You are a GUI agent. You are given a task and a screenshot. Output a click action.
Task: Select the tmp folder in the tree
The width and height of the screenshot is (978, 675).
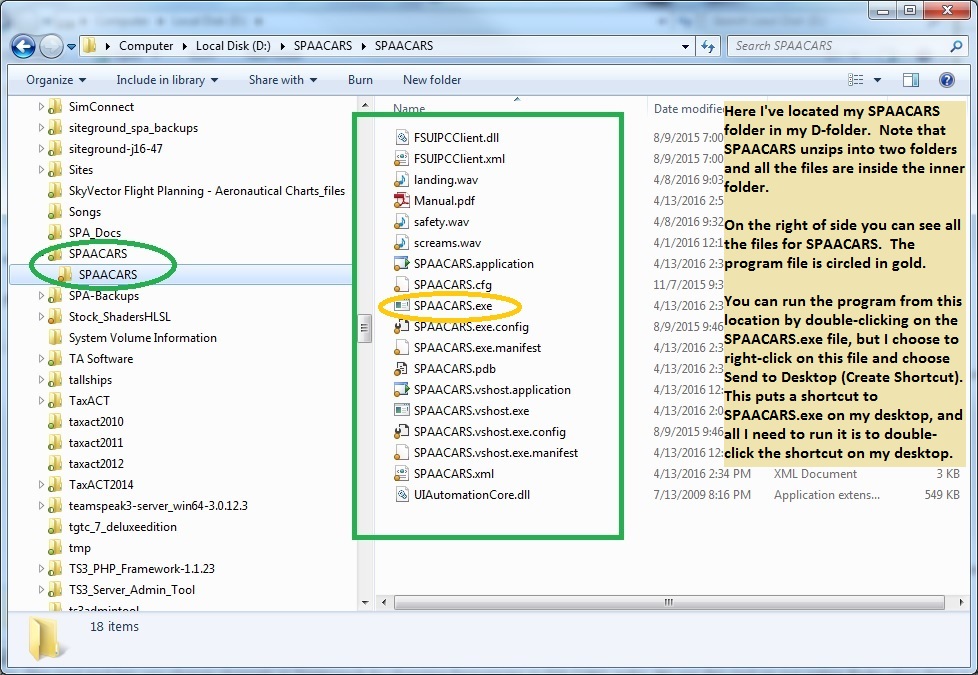(79, 548)
